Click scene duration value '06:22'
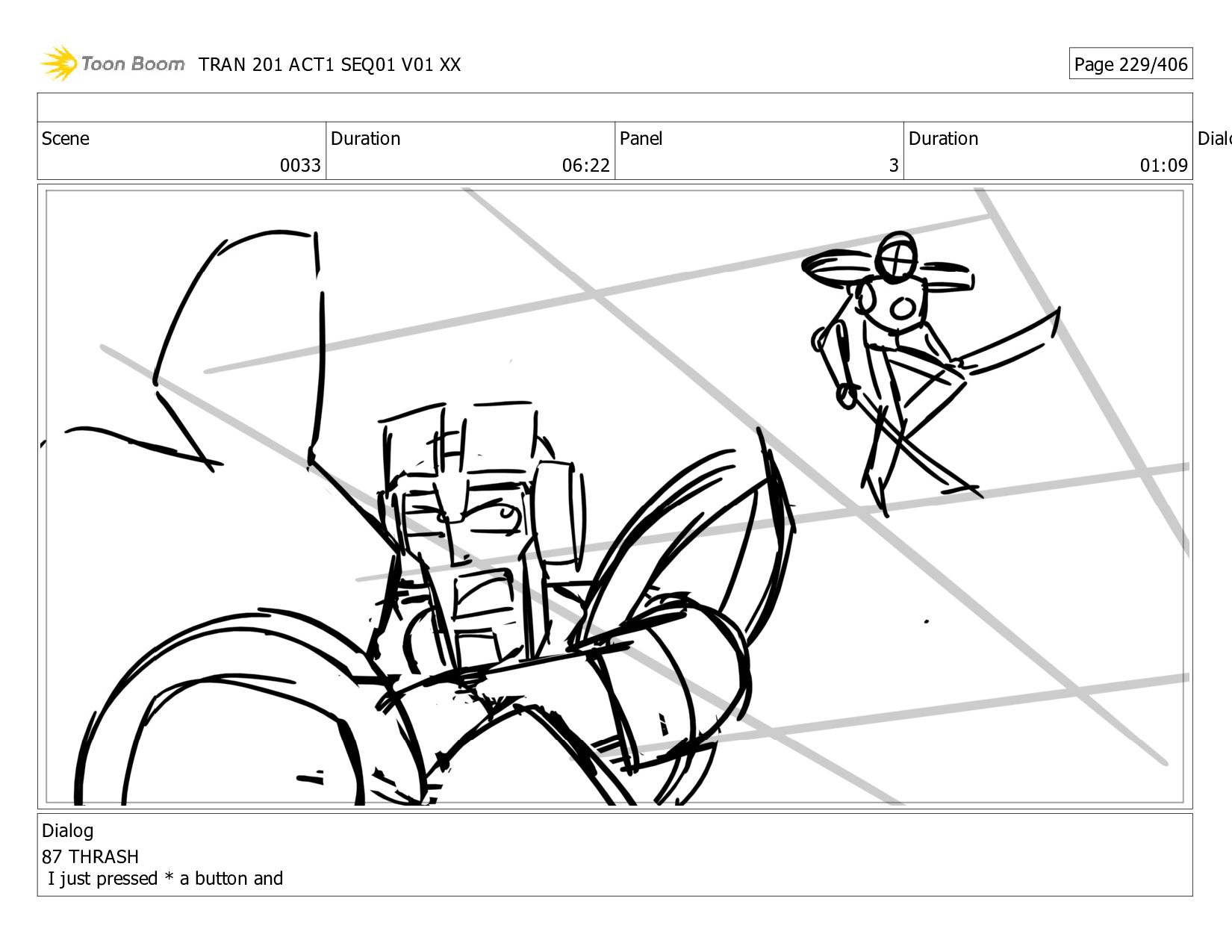Image resolution: width=1232 pixels, height=952 pixels. (586, 165)
